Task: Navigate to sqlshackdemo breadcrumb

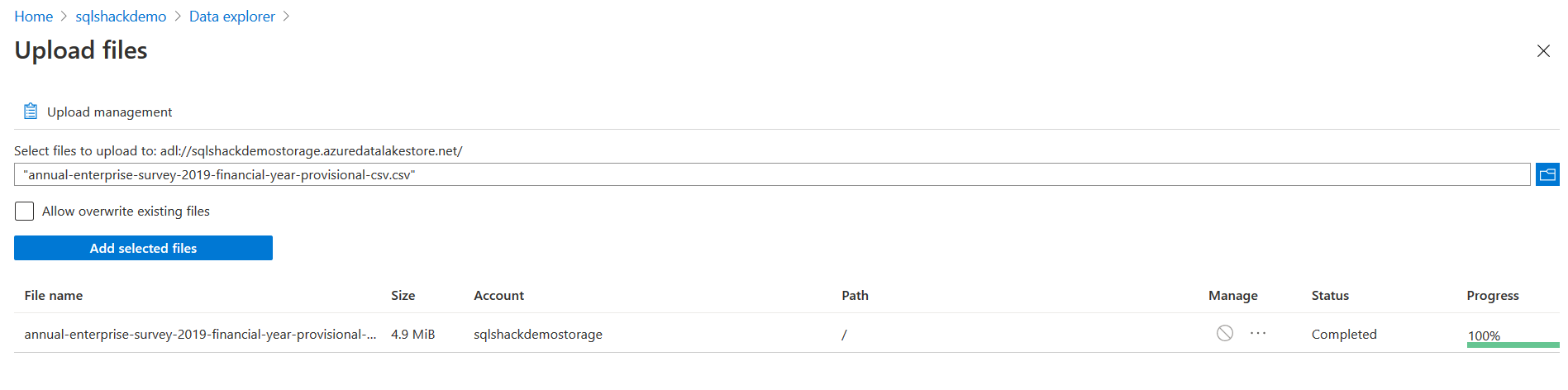Action: pyautogui.click(x=121, y=17)
